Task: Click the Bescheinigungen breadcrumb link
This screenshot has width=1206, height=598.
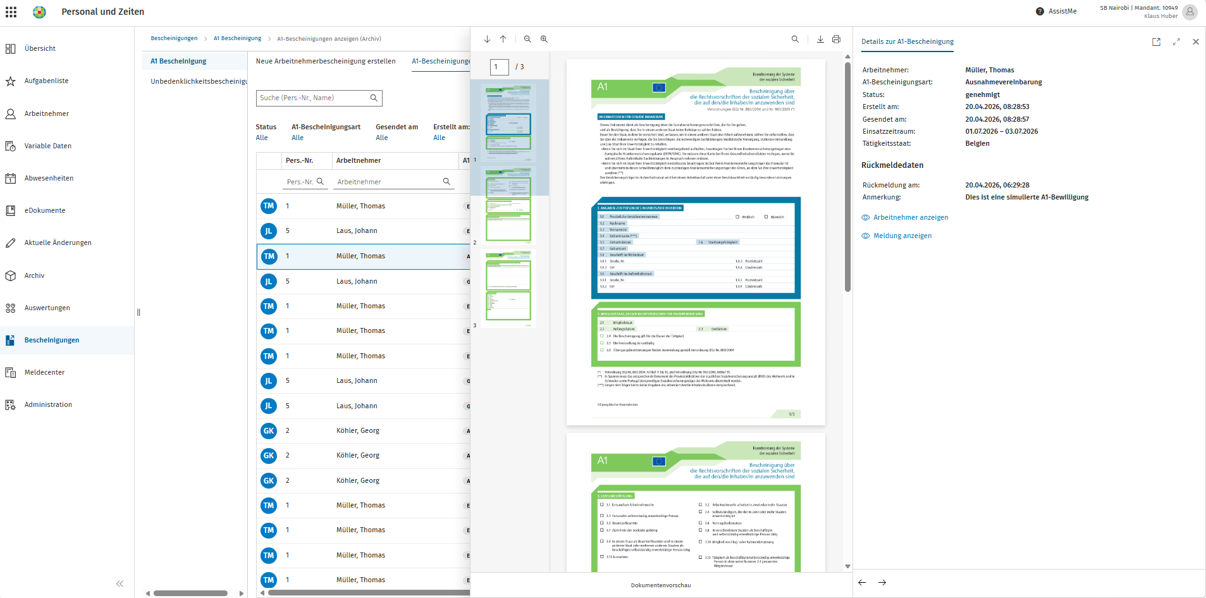Action: coord(174,38)
